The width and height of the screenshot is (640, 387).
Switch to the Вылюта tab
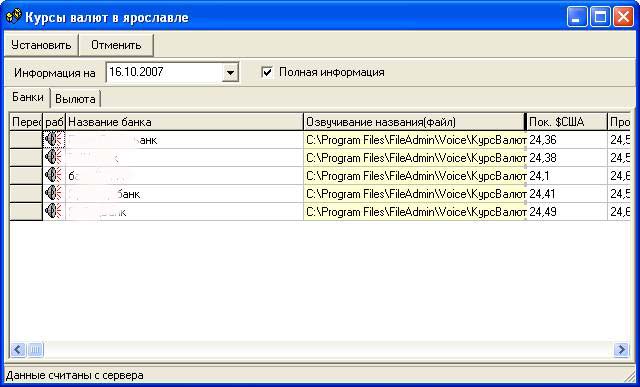[x=76, y=99]
